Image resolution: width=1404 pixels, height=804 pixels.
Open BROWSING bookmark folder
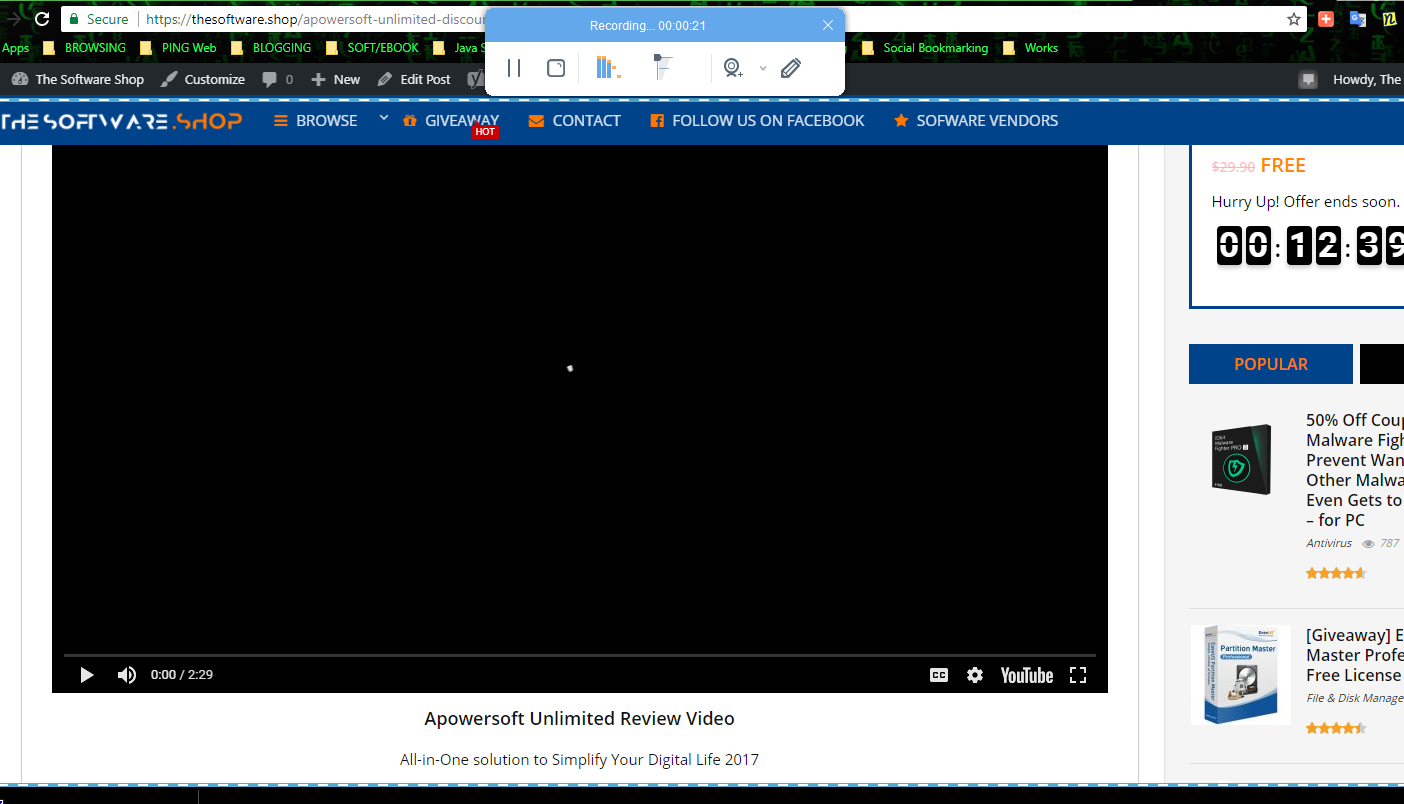(85, 48)
